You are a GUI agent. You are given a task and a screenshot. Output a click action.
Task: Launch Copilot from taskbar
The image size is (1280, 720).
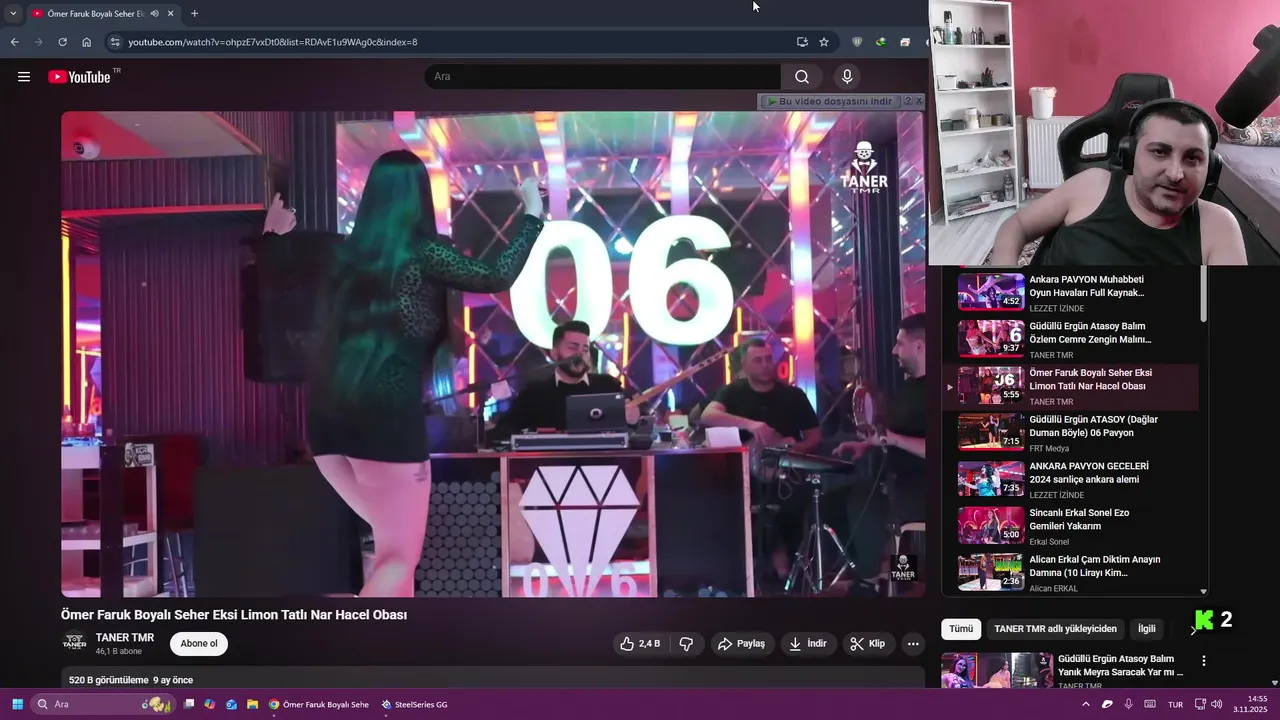point(210,704)
